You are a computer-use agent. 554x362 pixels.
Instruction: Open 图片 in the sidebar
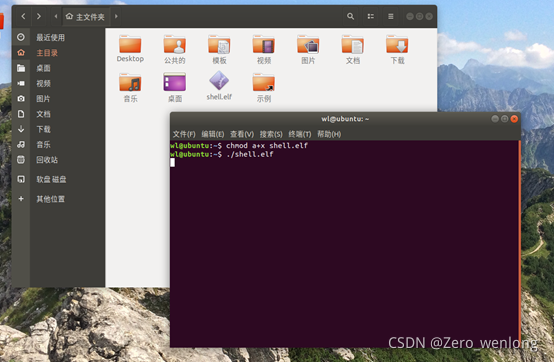point(43,99)
